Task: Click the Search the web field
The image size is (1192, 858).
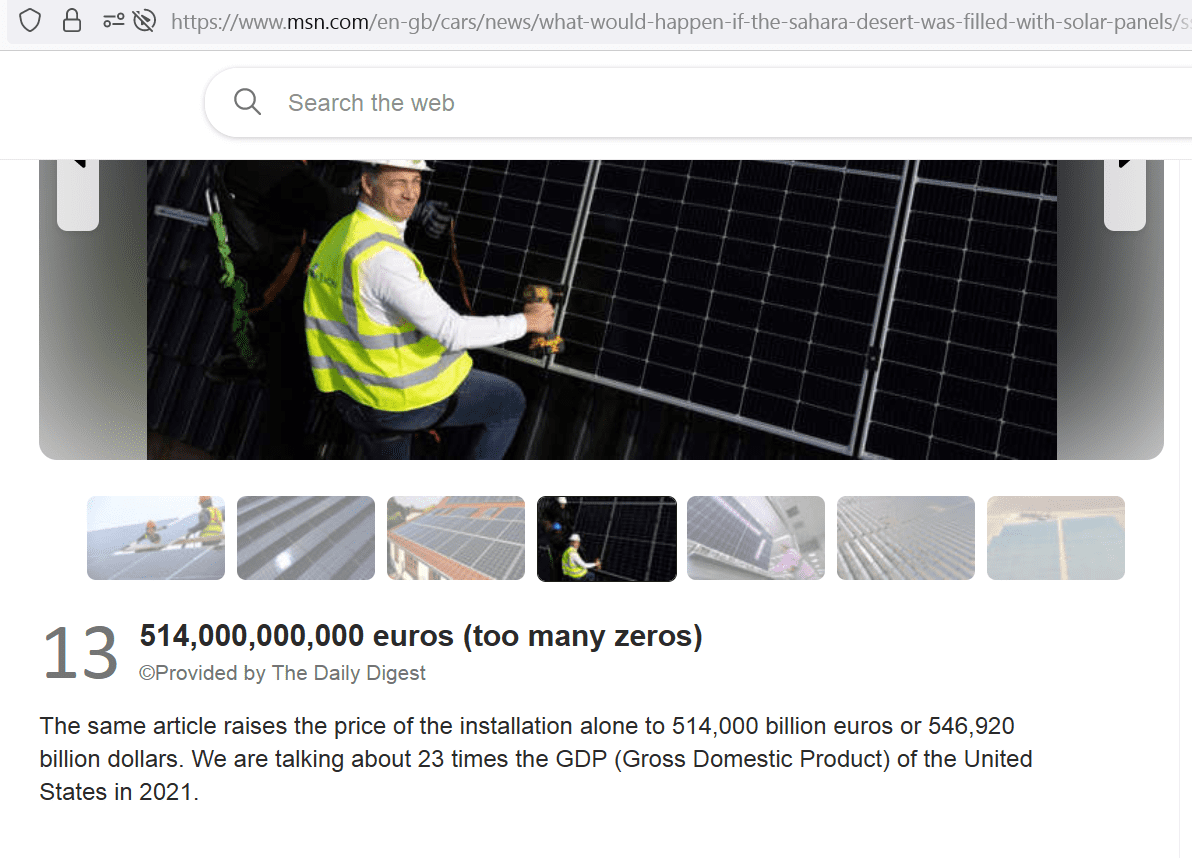Action: pos(699,103)
